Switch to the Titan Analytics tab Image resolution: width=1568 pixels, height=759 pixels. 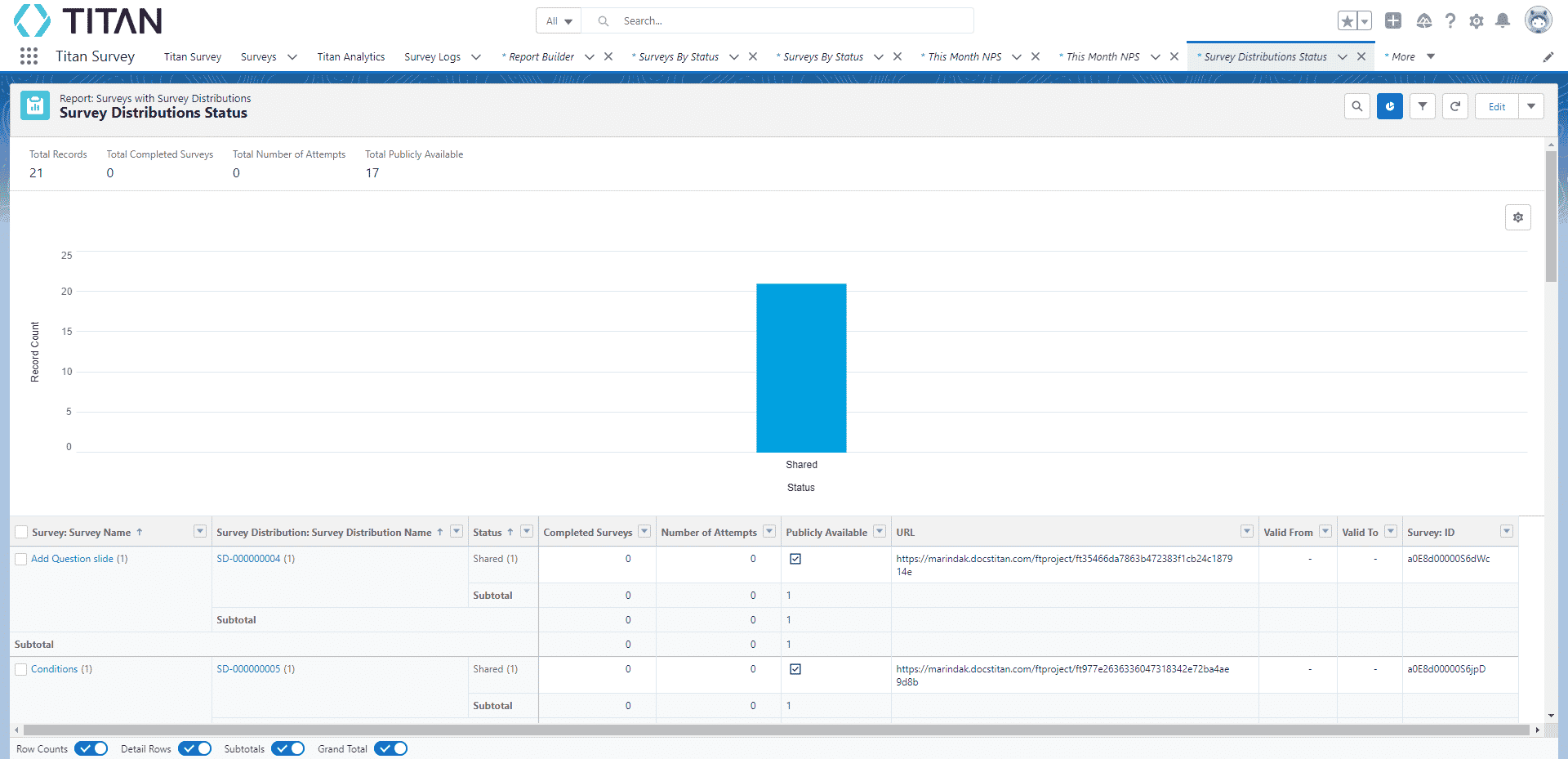(x=351, y=56)
